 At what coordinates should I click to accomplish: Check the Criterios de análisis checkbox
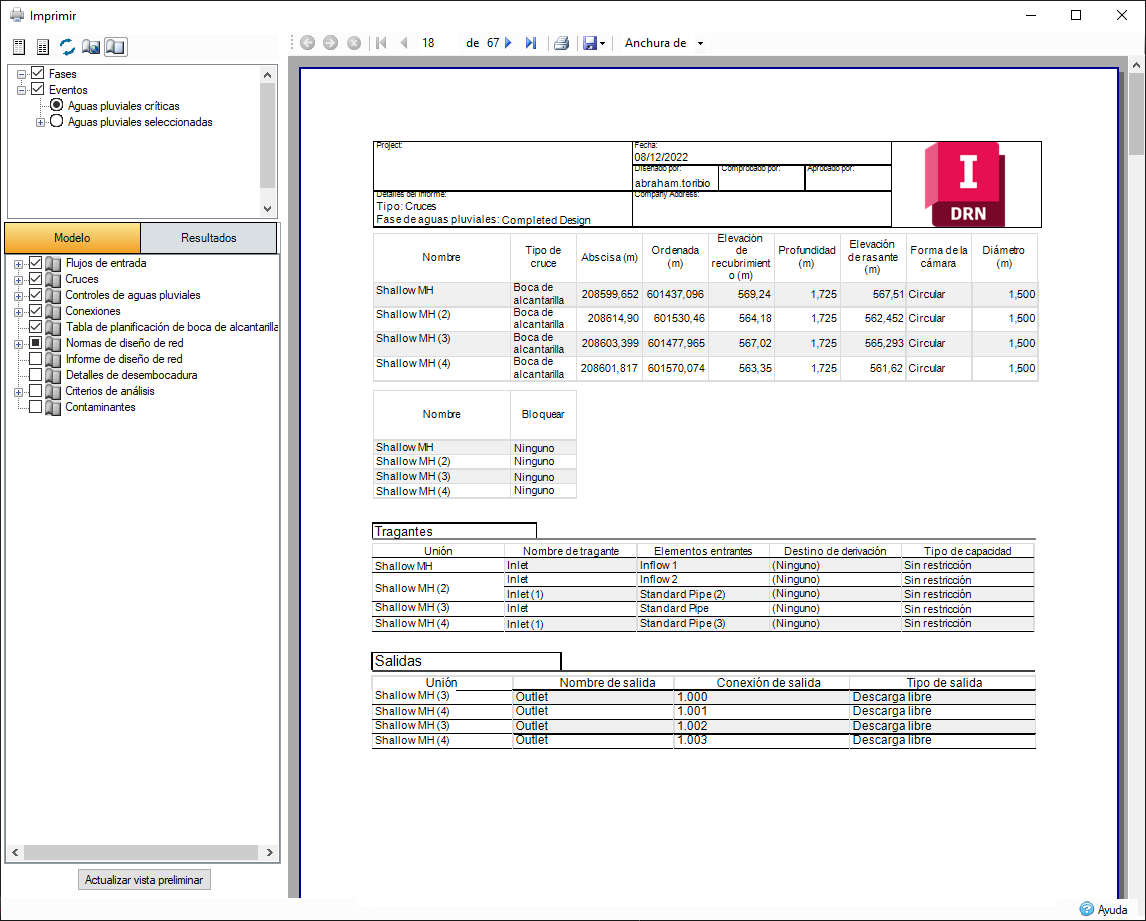[x=35, y=391]
